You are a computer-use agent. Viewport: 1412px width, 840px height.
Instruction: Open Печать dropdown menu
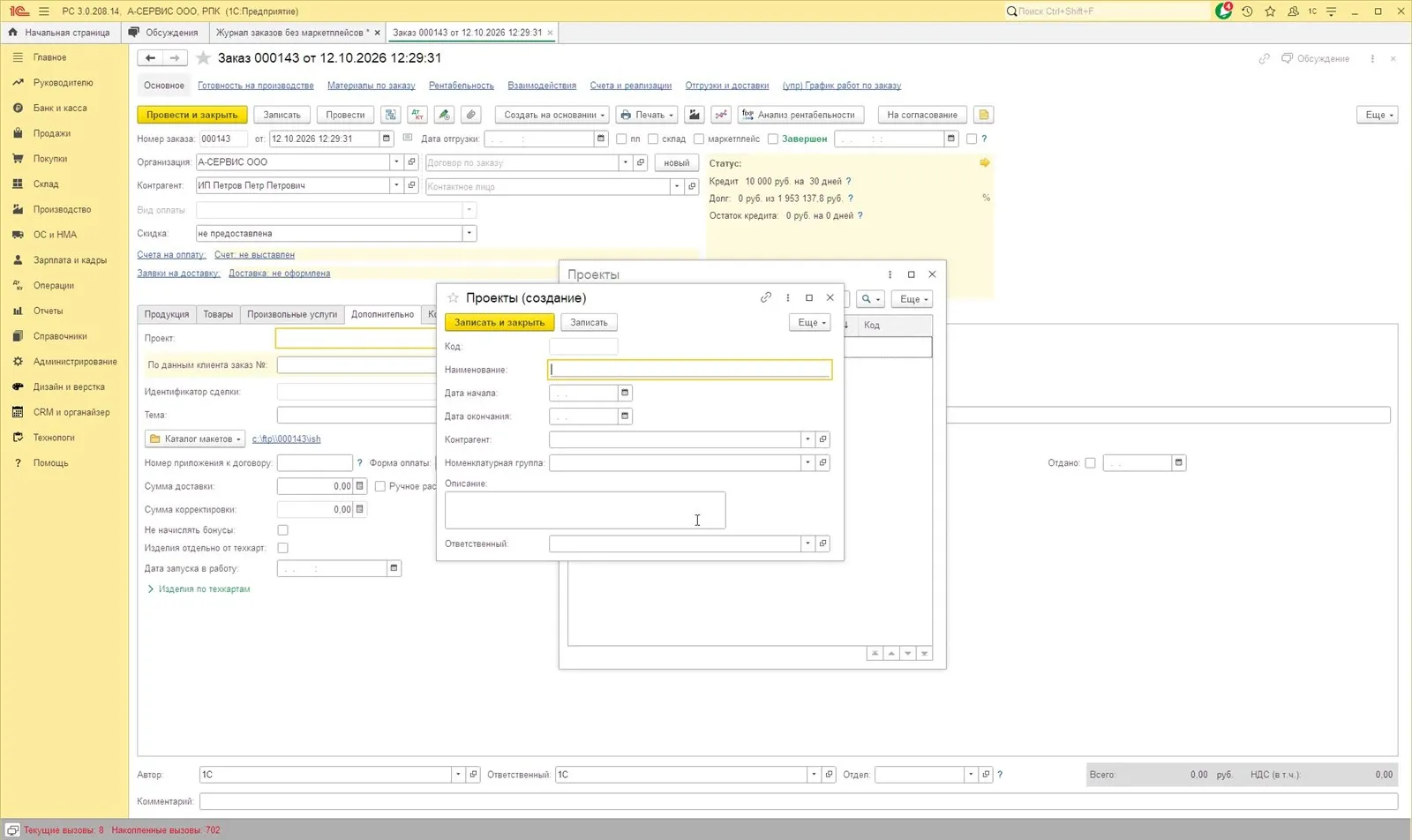click(x=648, y=115)
